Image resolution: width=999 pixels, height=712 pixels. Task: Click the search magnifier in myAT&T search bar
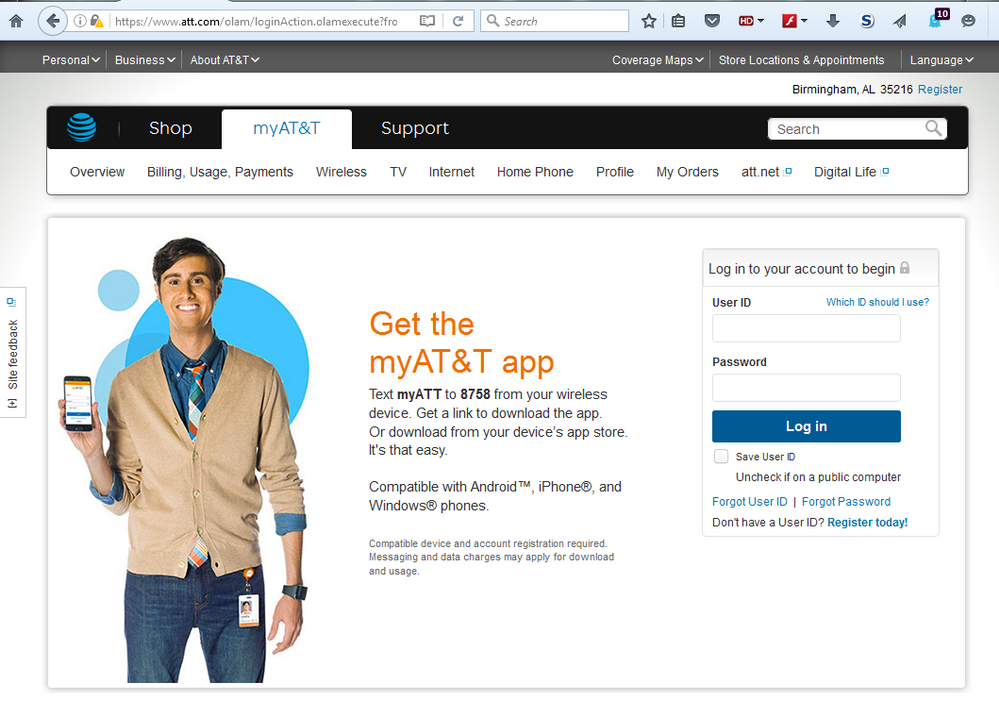[933, 128]
